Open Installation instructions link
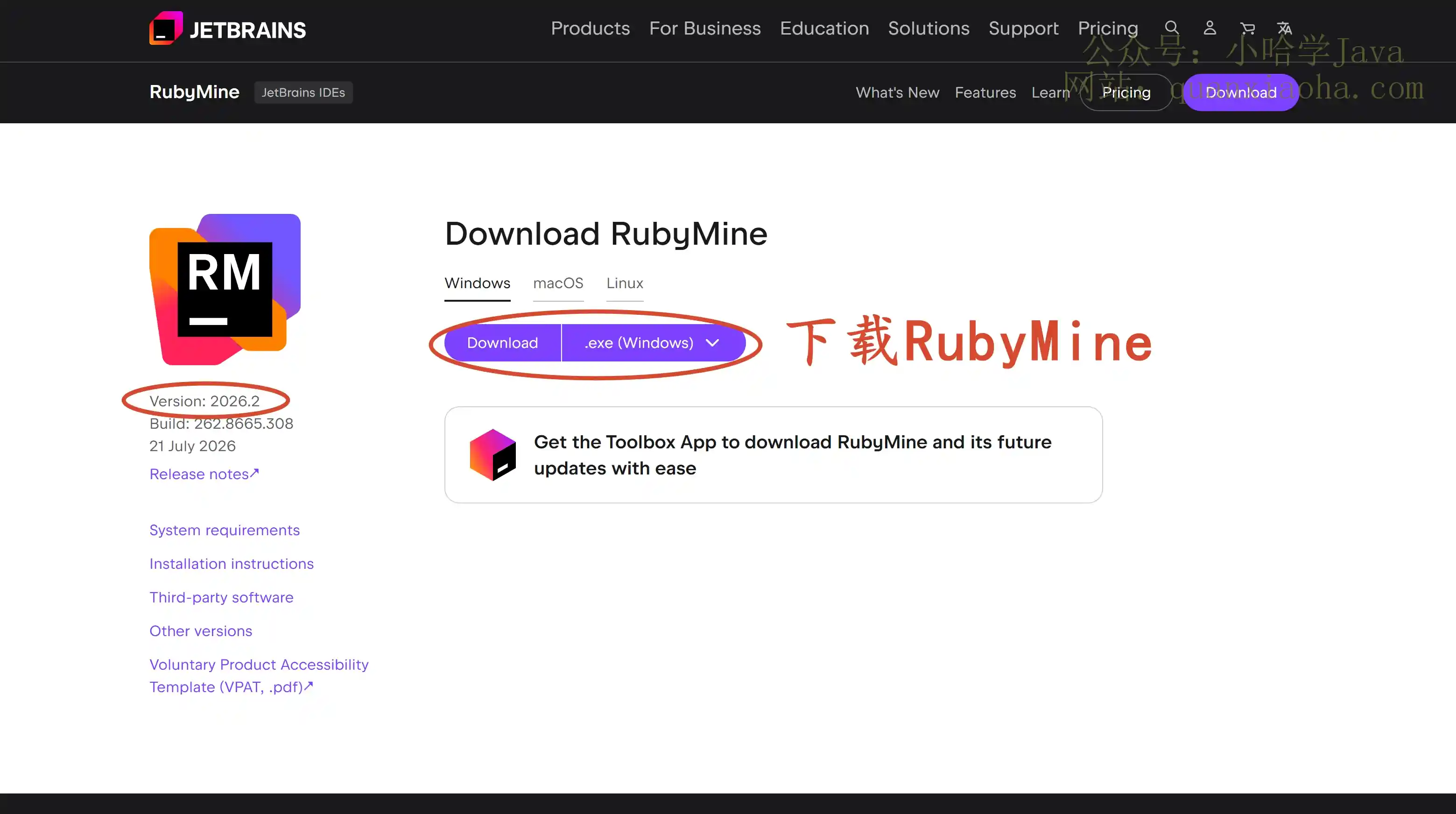 (x=231, y=564)
